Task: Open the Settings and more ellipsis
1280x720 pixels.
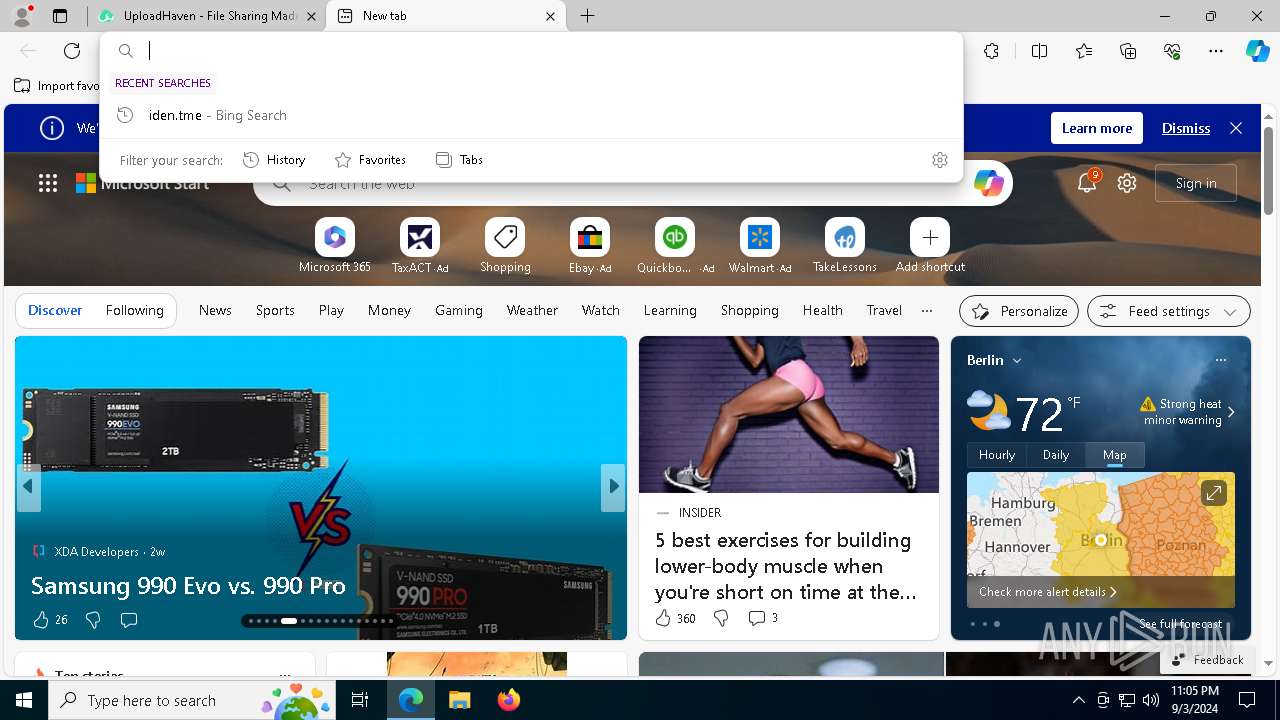Action: 1216,51
